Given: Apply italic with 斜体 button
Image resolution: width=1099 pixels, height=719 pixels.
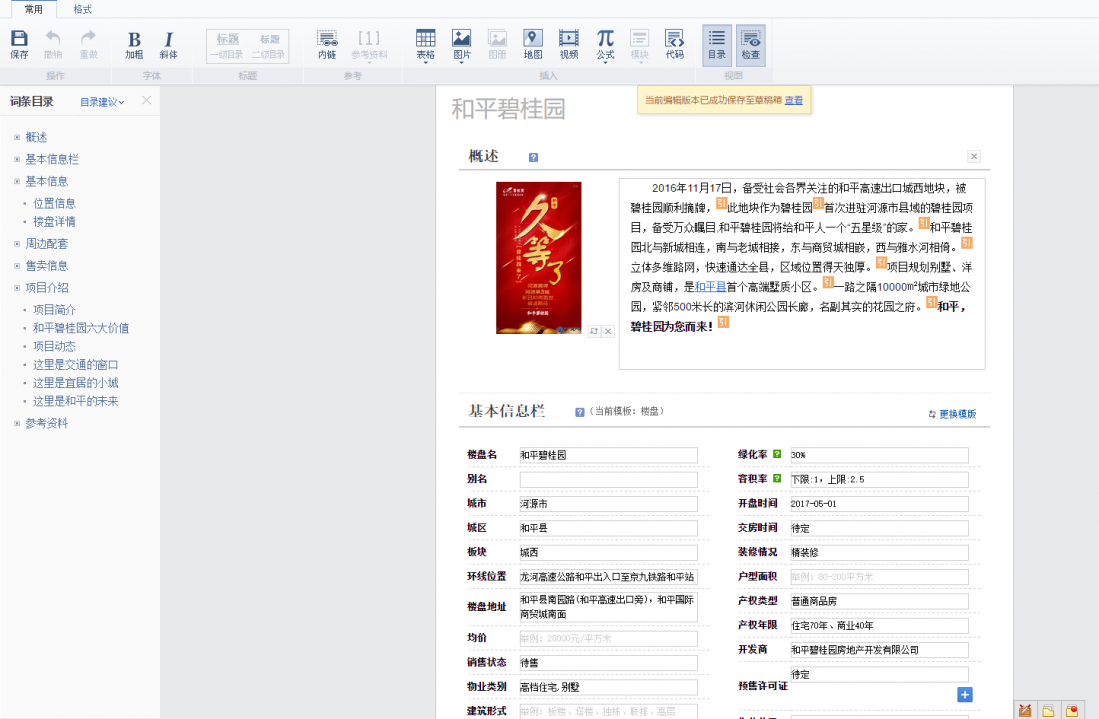Looking at the screenshot, I should pyautogui.click(x=168, y=44).
